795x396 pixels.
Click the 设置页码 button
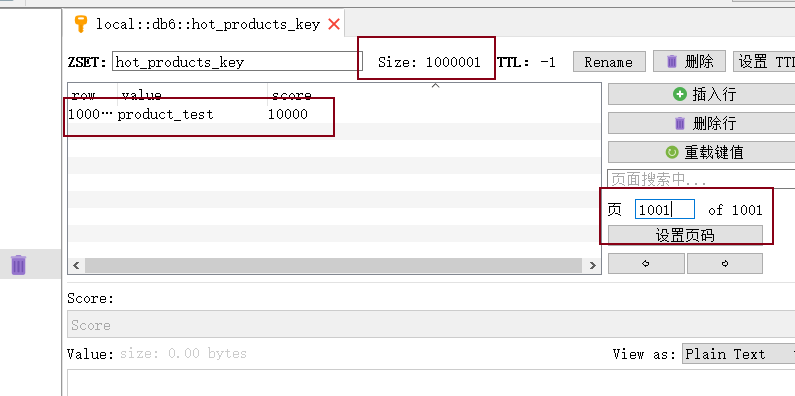click(x=685, y=235)
